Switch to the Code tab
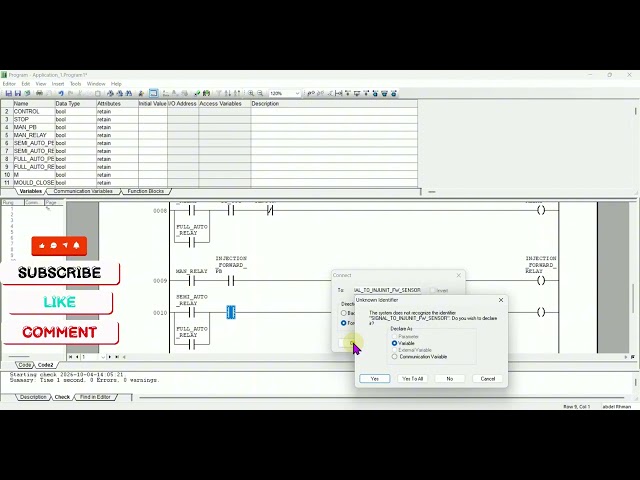Viewport: 640px width, 480px height. coord(25,364)
